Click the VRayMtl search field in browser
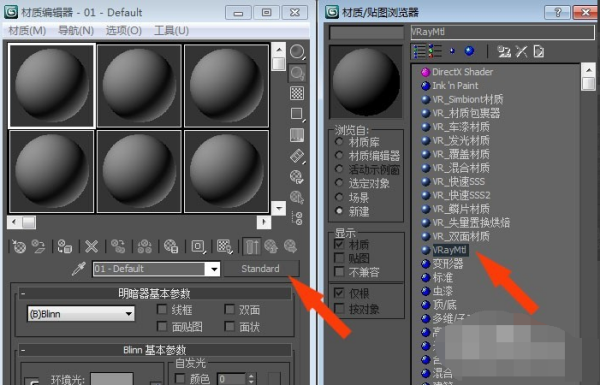Viewport: 600px width, 385px height. point(502,32)
